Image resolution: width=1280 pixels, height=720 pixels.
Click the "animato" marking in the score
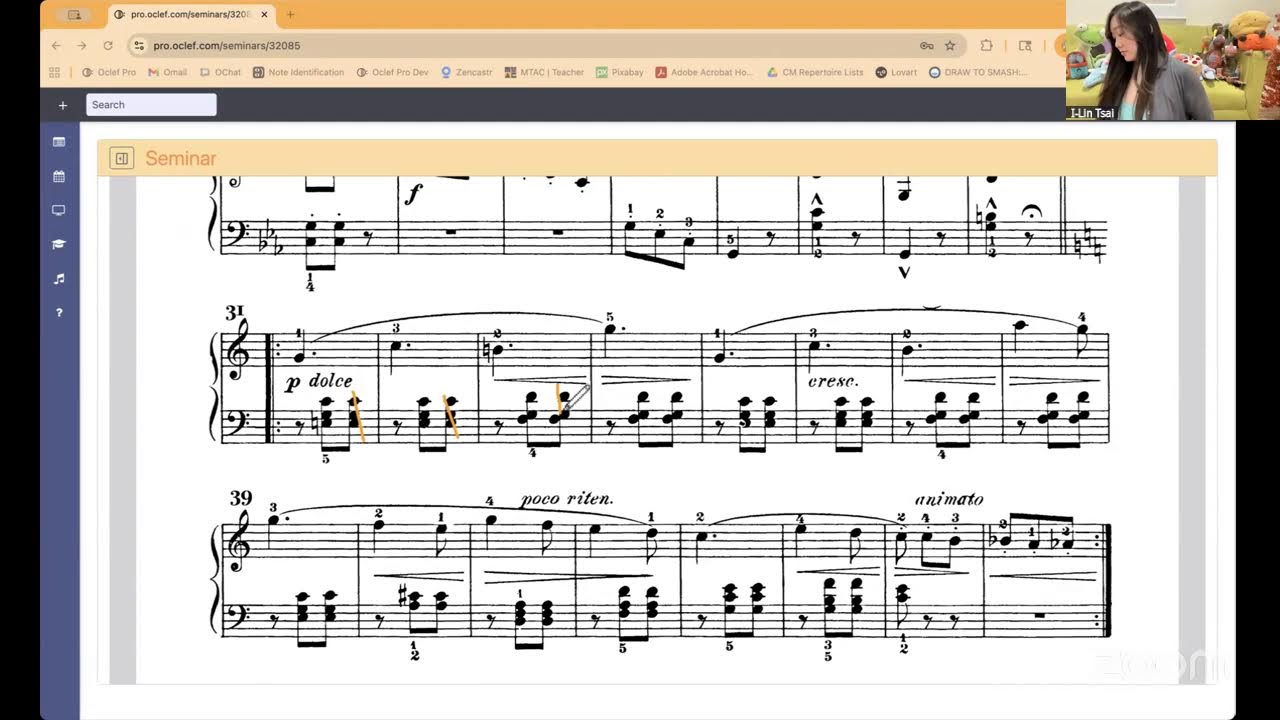point(949,498)
